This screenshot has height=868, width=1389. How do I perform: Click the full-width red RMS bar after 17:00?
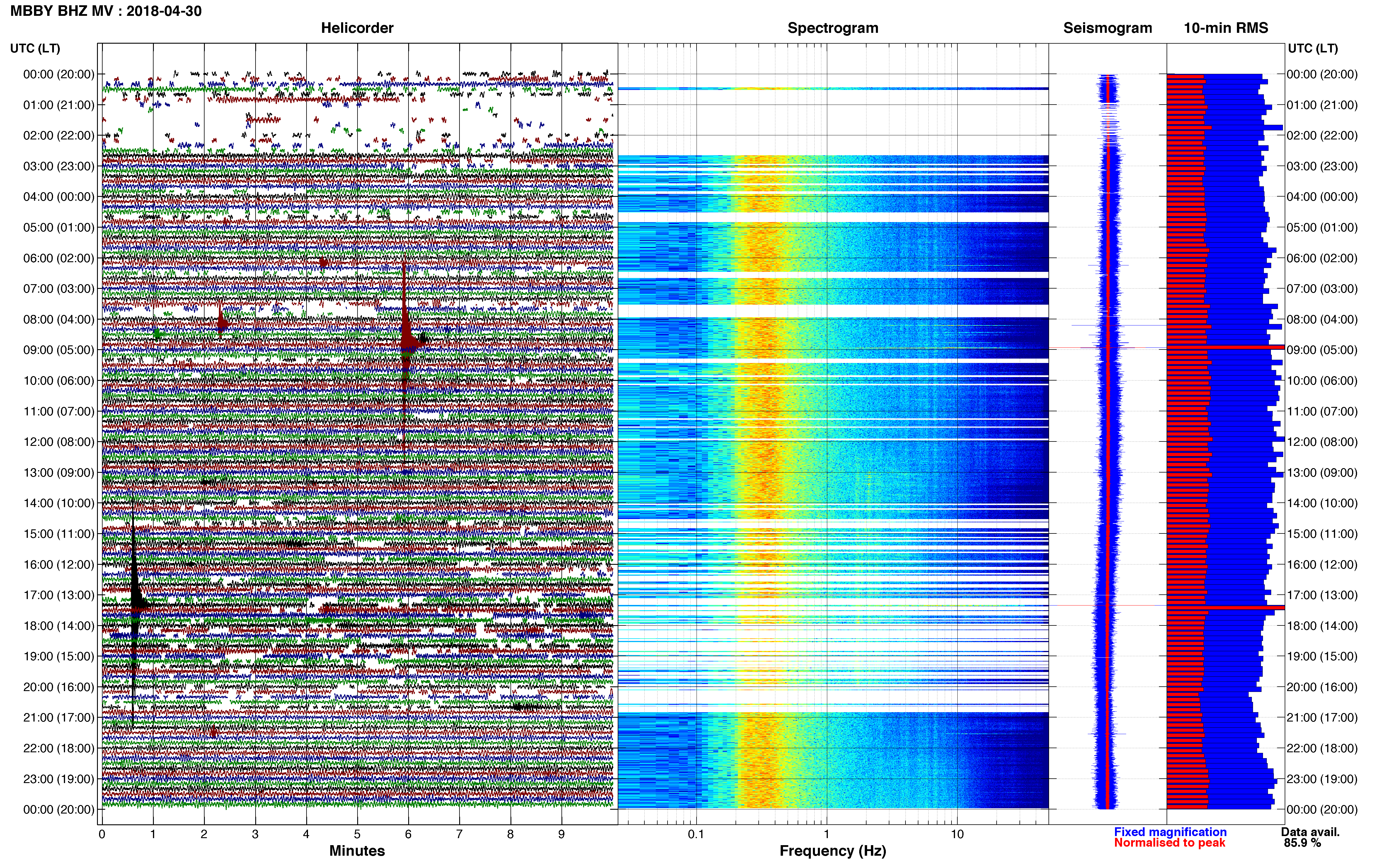[x=1225, y=607]
